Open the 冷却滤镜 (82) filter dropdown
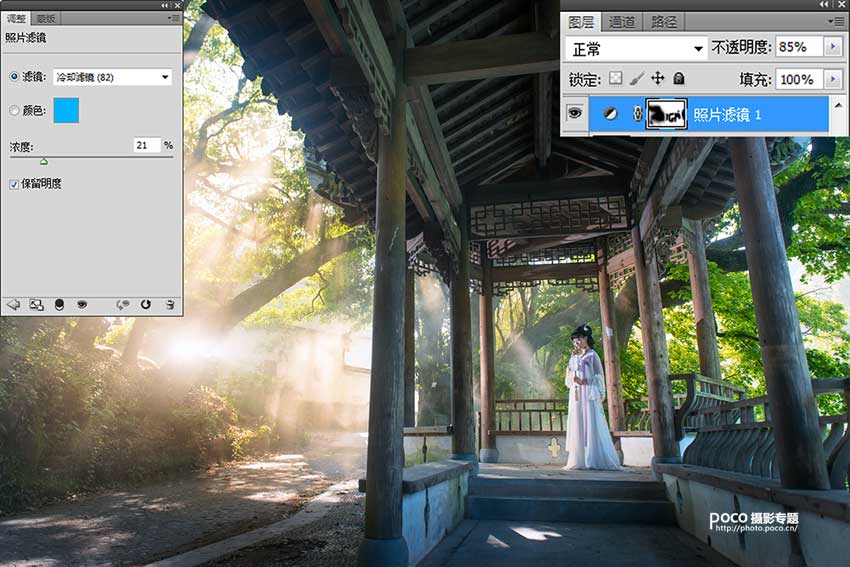Image resolution: width=850 pixels, height=567 pixels. click(112, 77)
